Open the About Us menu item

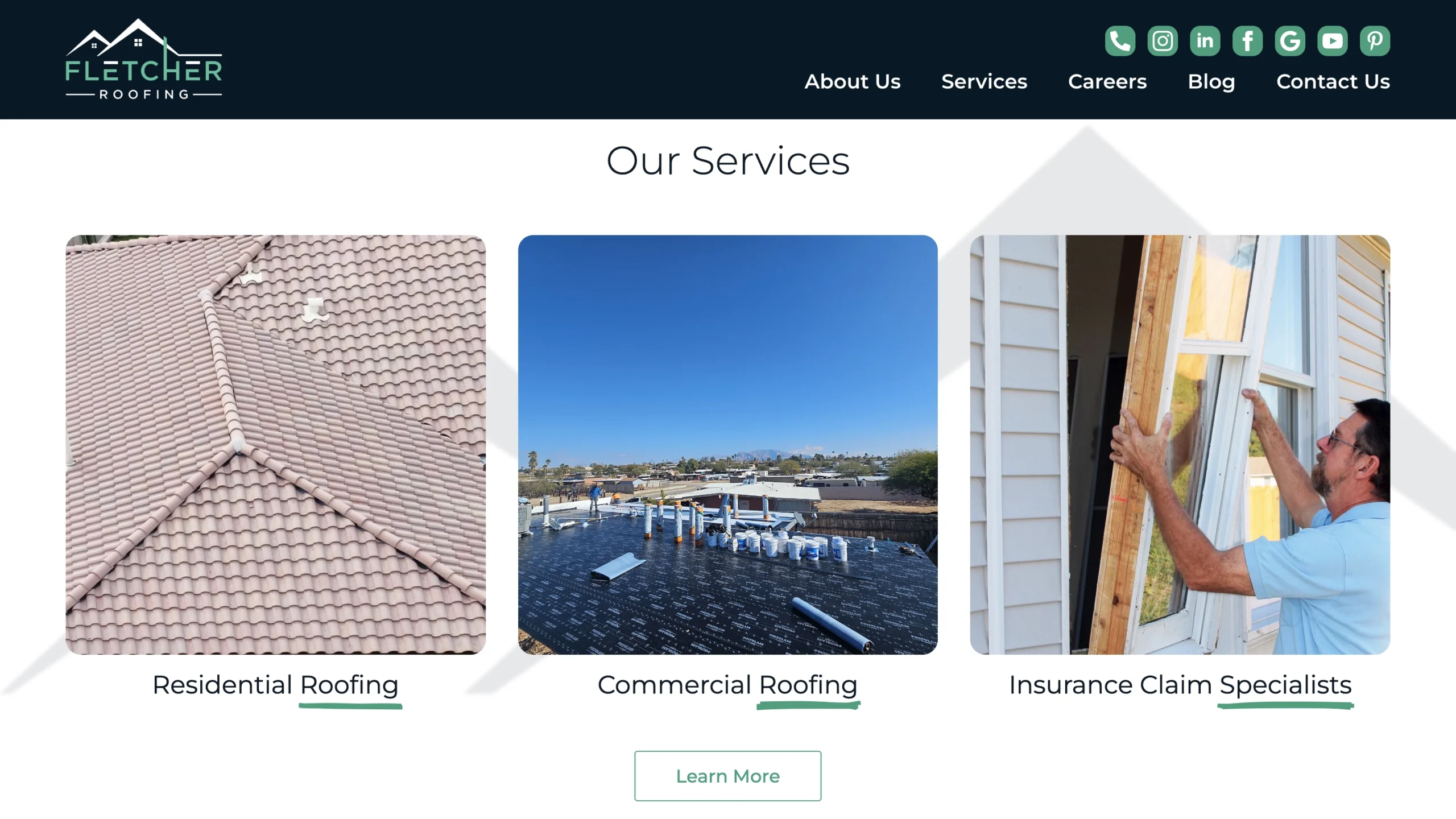coord(853,81)
